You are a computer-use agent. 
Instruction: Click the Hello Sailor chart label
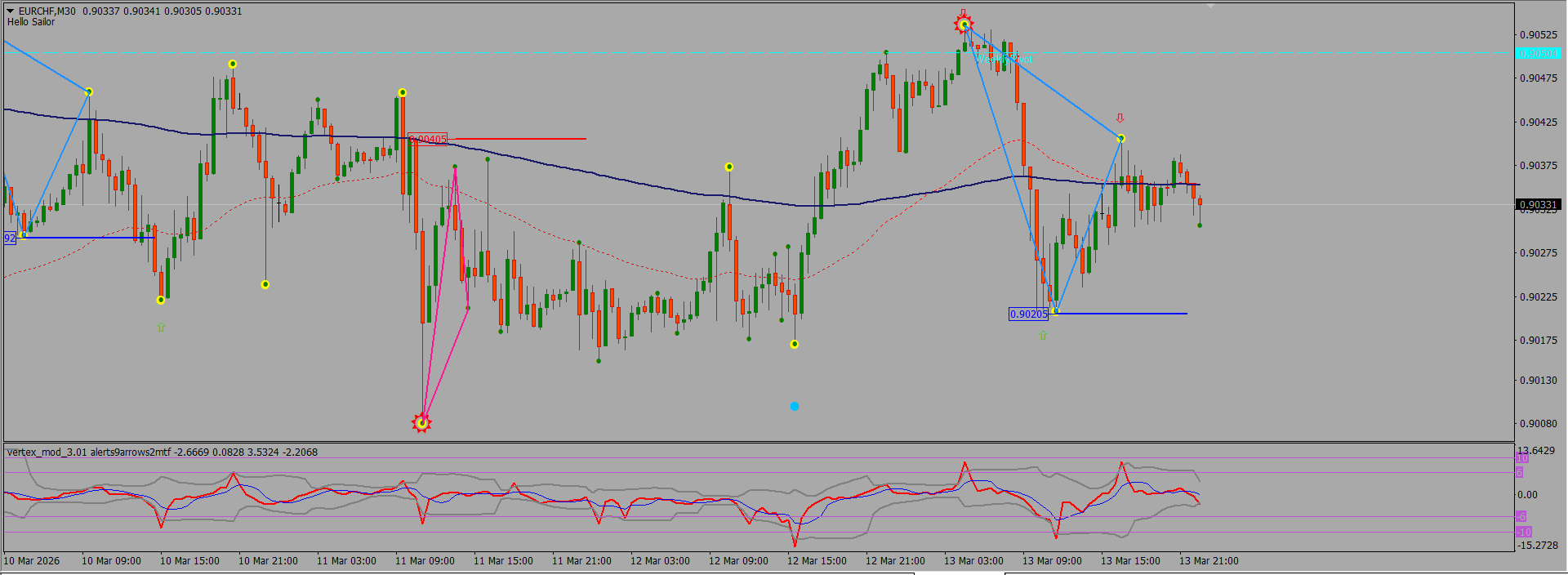[31, 22]
